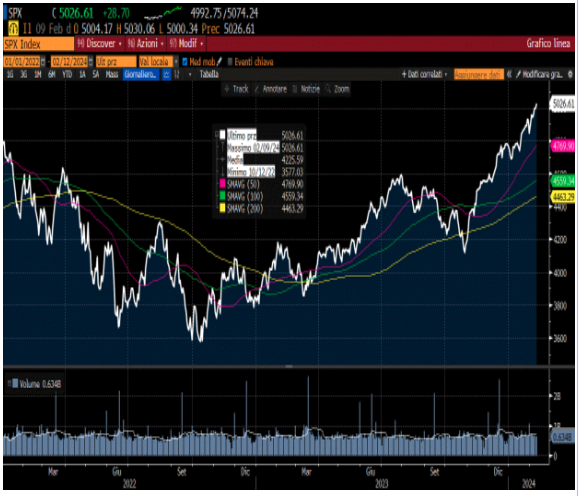Viewport: 579px width, 496px height.
Task: Select the line chart type icon
Action: [x=167, y=74]
